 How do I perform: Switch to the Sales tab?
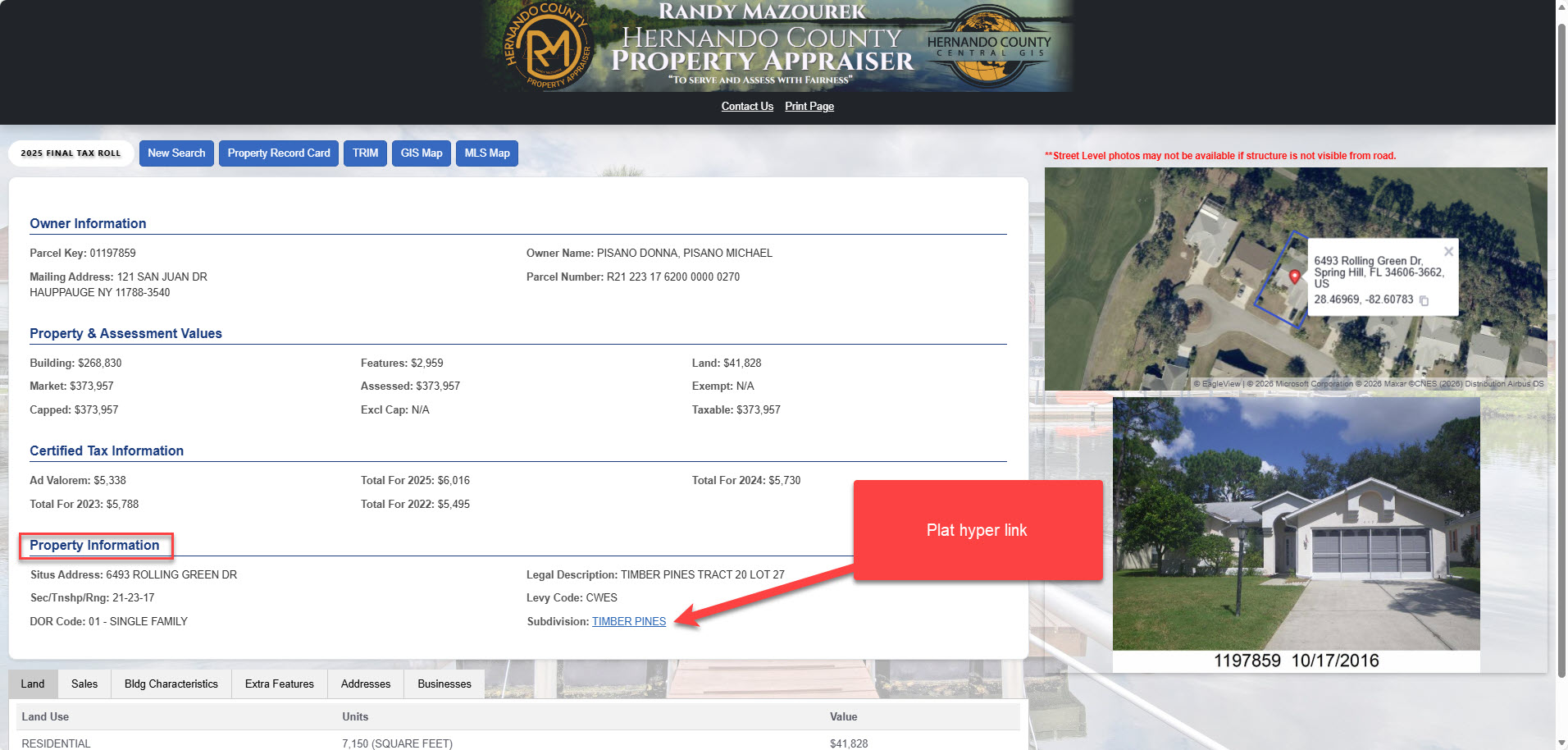84,684
